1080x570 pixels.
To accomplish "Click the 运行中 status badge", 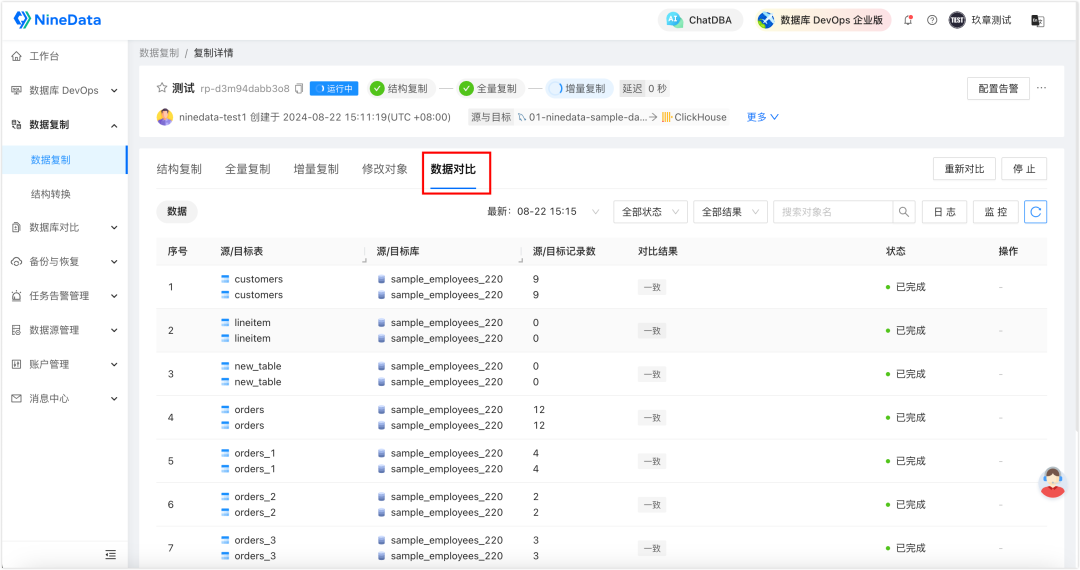I will pos(334,89).
